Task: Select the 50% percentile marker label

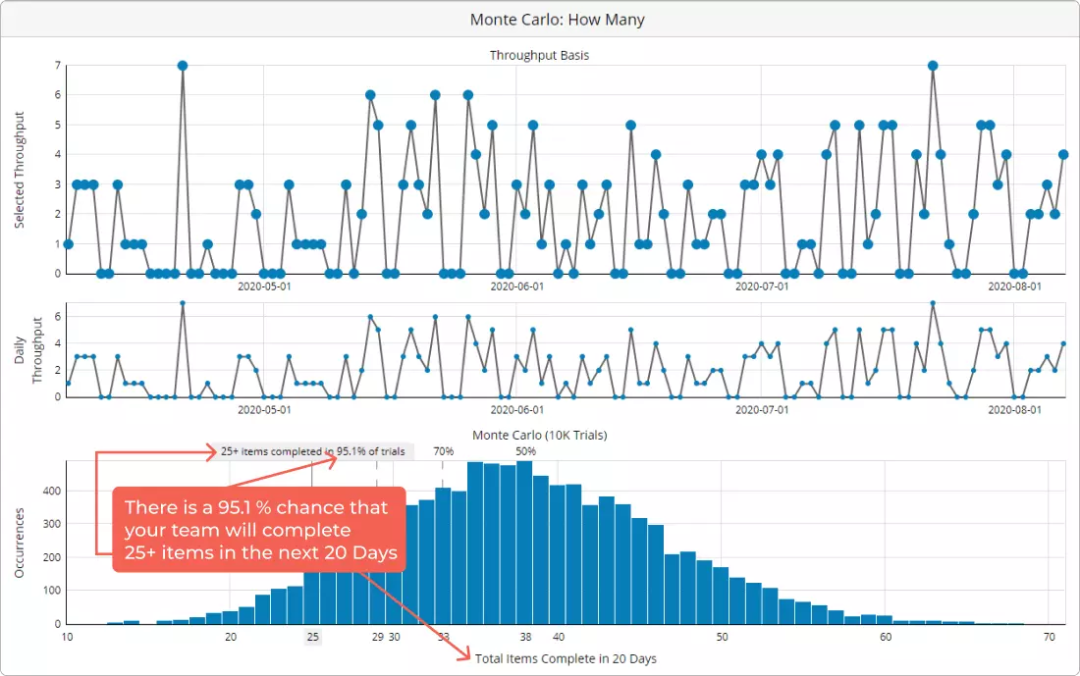Action: pos(526,451)
